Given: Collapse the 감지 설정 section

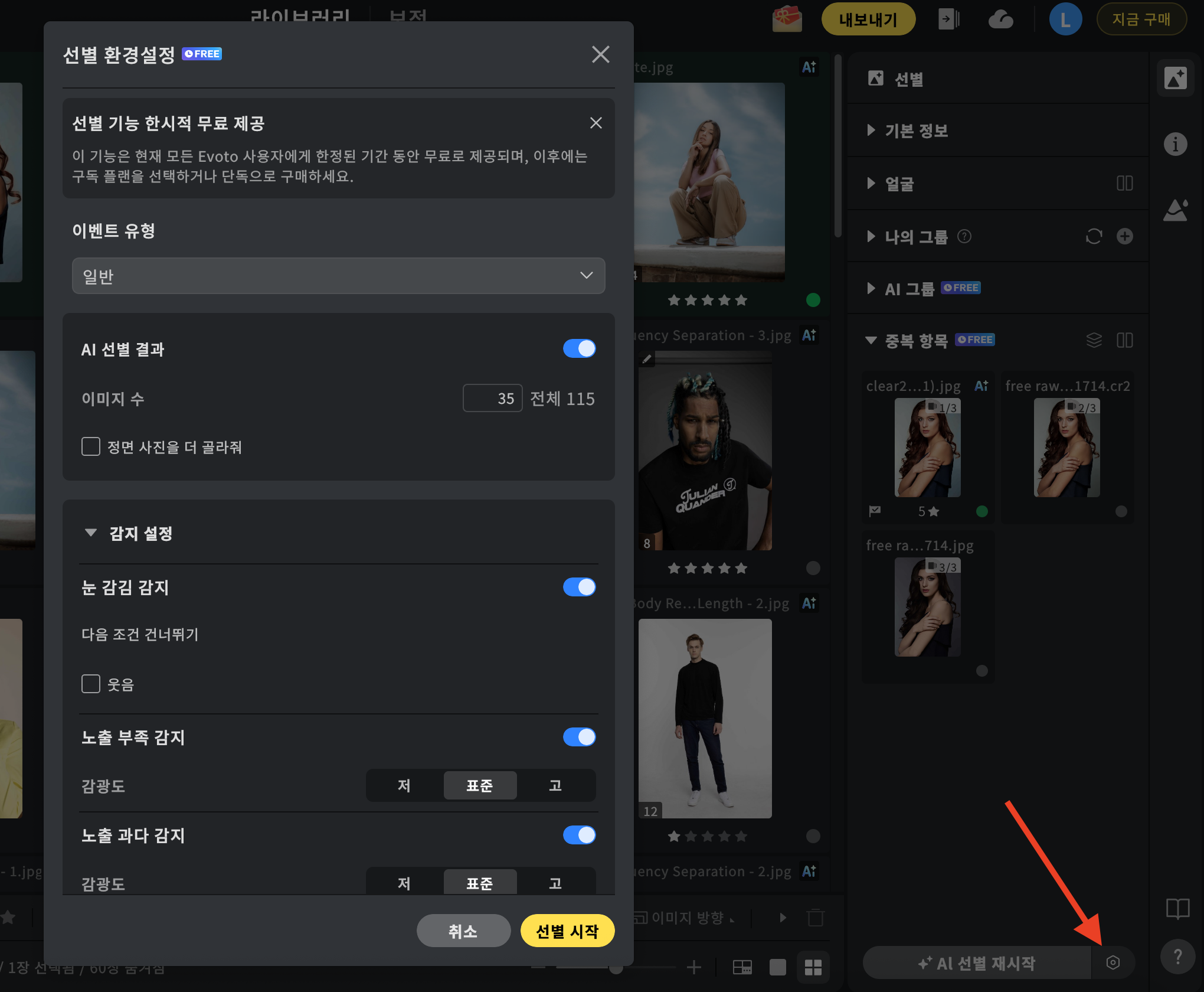Looking at the screenshot, I should pyautogui.click(x=91, y=533).
